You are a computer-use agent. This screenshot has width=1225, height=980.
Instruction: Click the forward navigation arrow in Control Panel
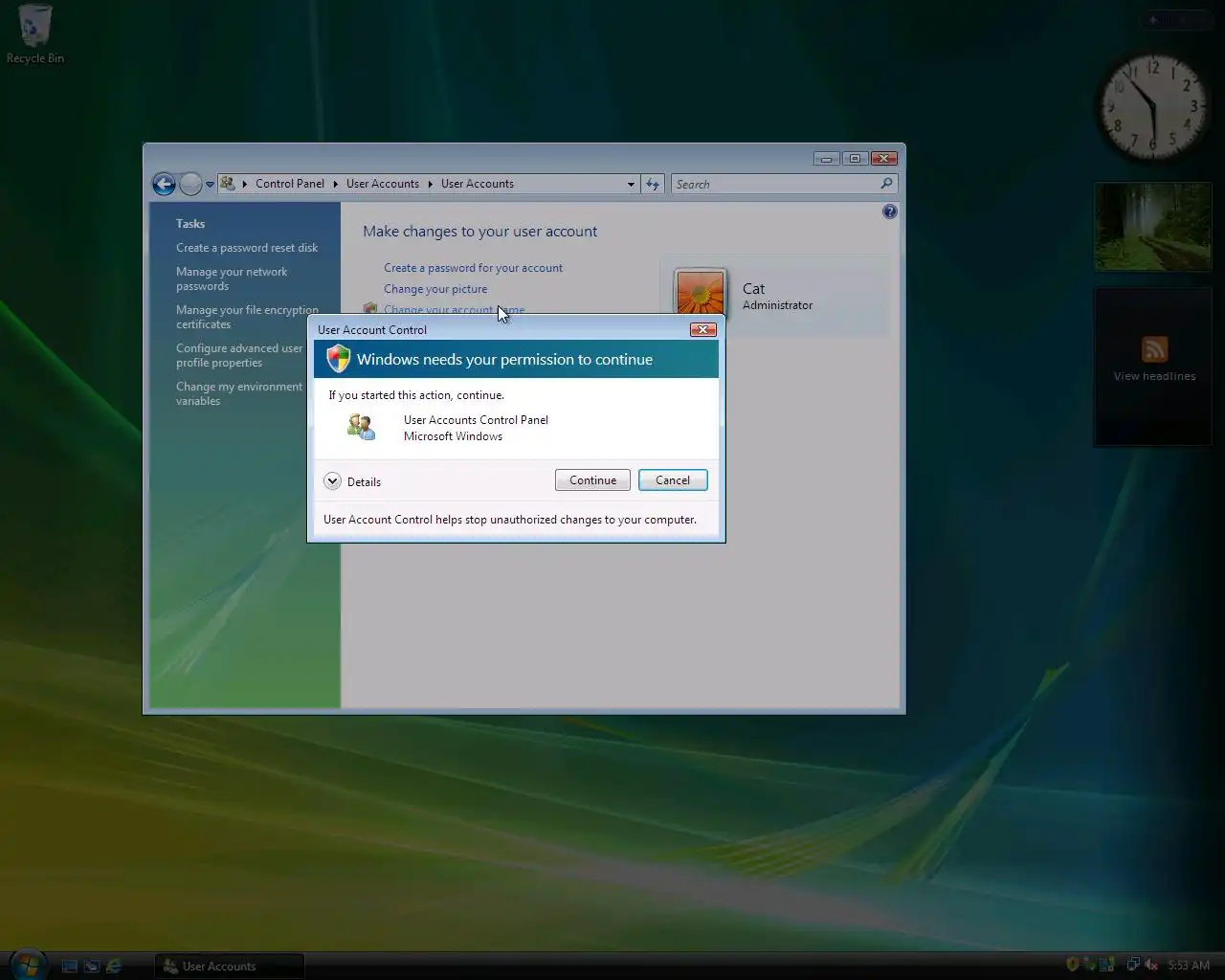(190, 184)
